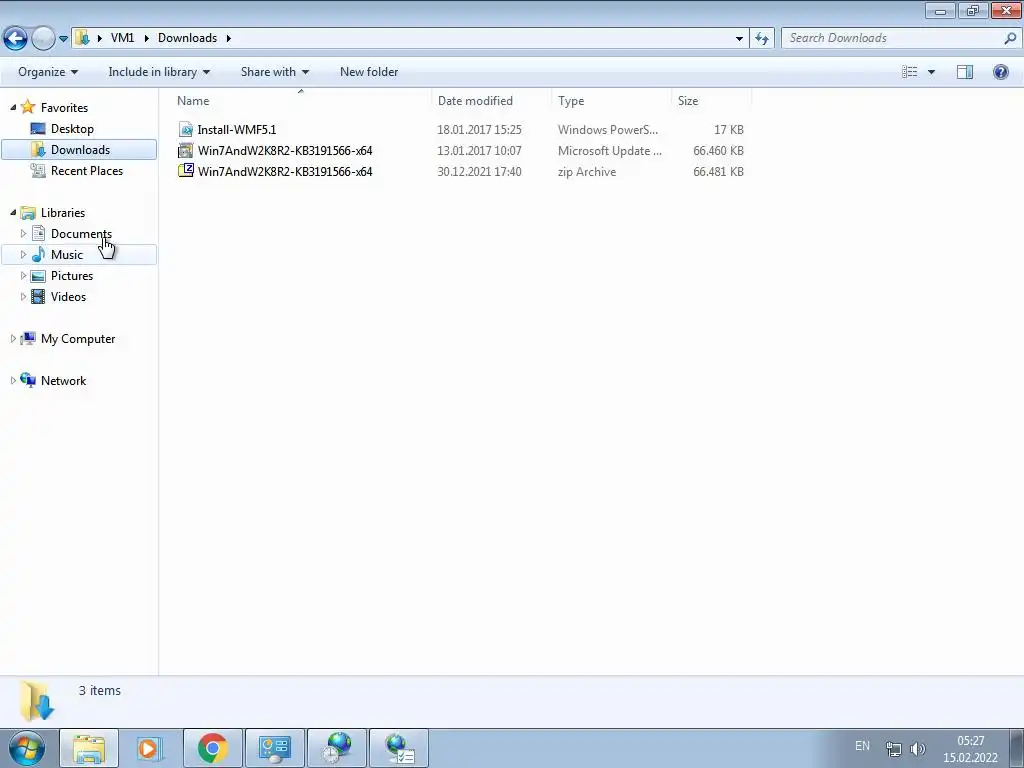Click Downloads segment in address breadcrumb
This screenshot has height=768, width=1024.
[x=187, y=38]
